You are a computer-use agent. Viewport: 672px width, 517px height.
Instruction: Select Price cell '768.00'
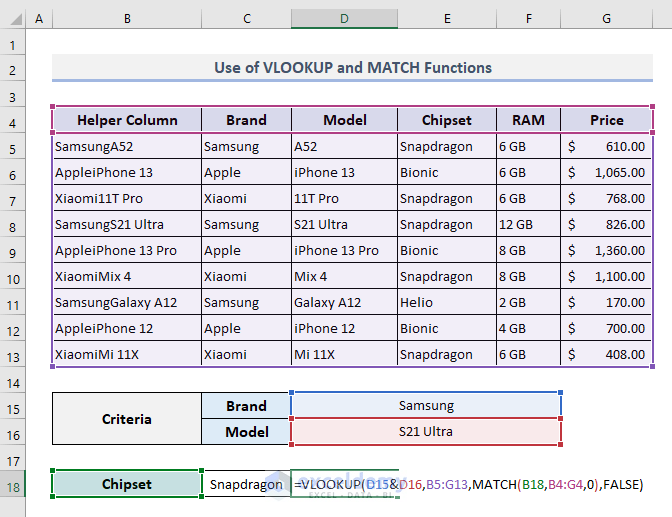(606, 198)
